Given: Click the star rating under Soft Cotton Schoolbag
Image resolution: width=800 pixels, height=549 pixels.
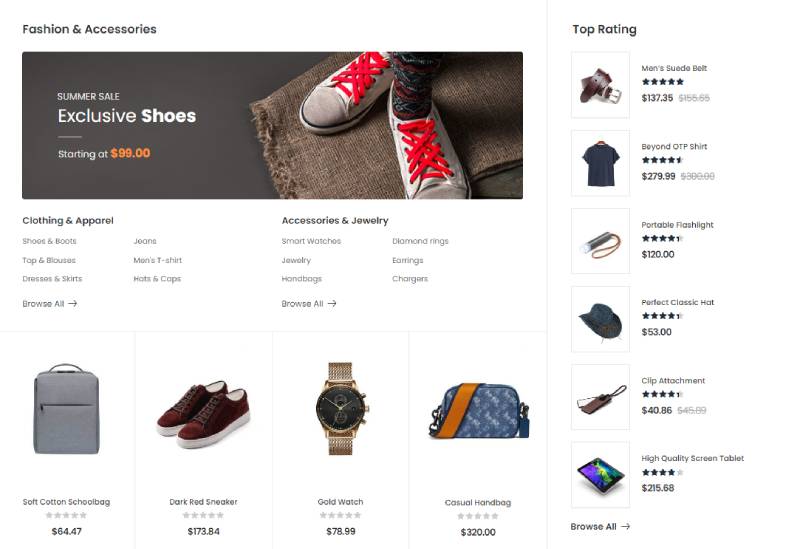Looking at the screenshot, I should [66, 515].
